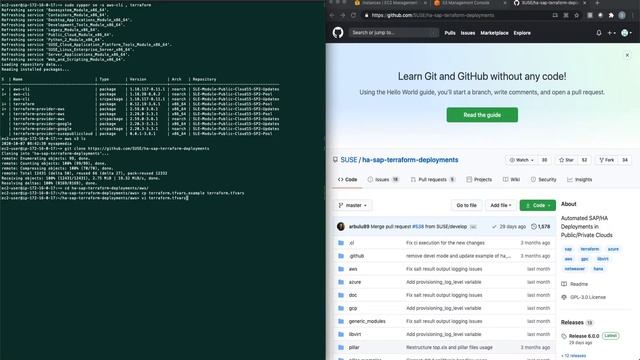Expand the commit message ellipsis

tap(473, 227)
